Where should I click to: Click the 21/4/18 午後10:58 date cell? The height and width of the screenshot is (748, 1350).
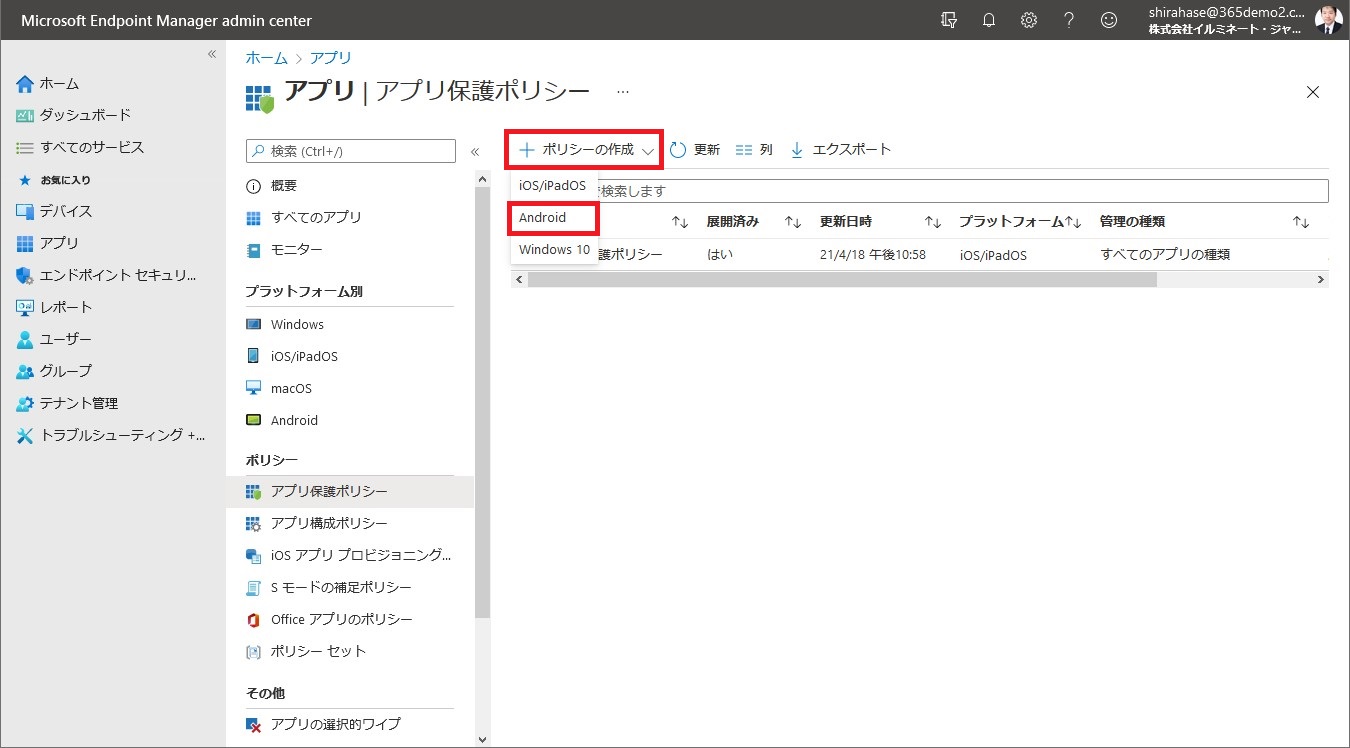[873, 255]
